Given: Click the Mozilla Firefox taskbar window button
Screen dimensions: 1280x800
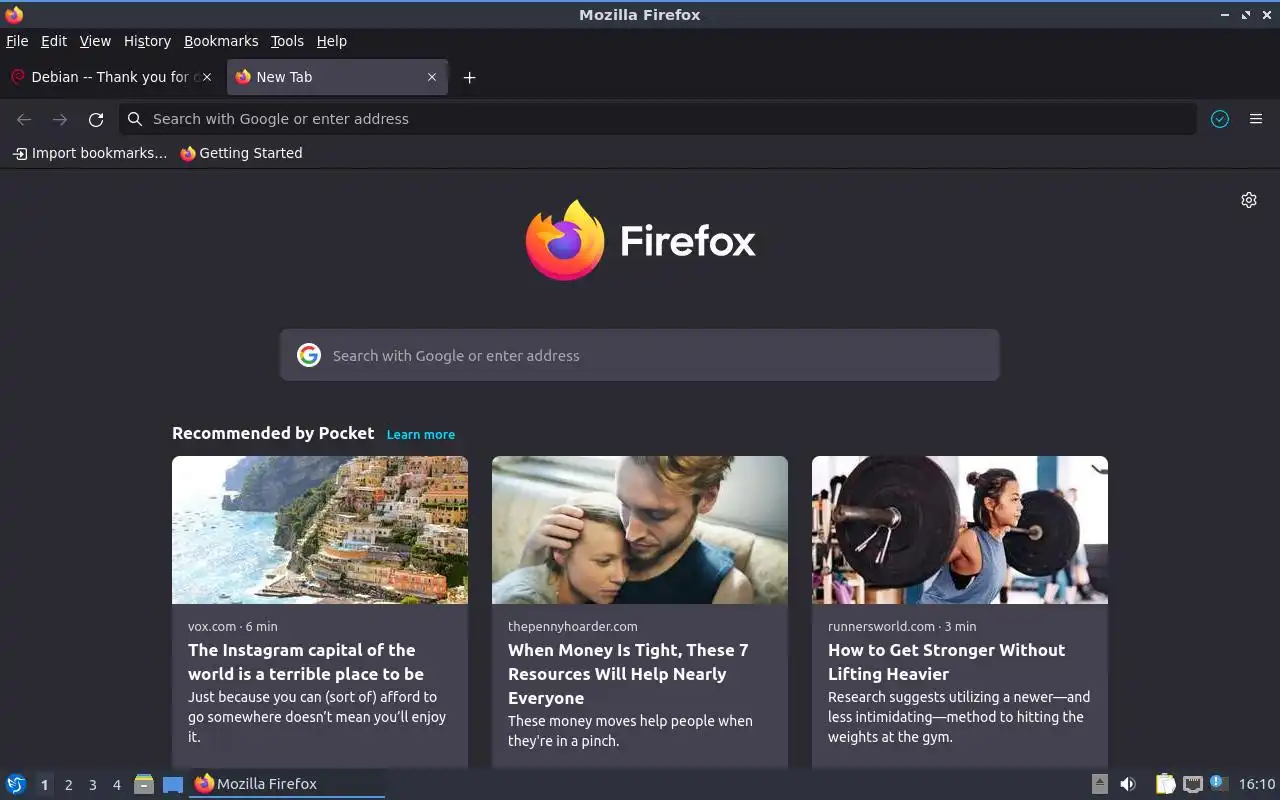Looking at the screenshot, I should (x=287, y=784).
